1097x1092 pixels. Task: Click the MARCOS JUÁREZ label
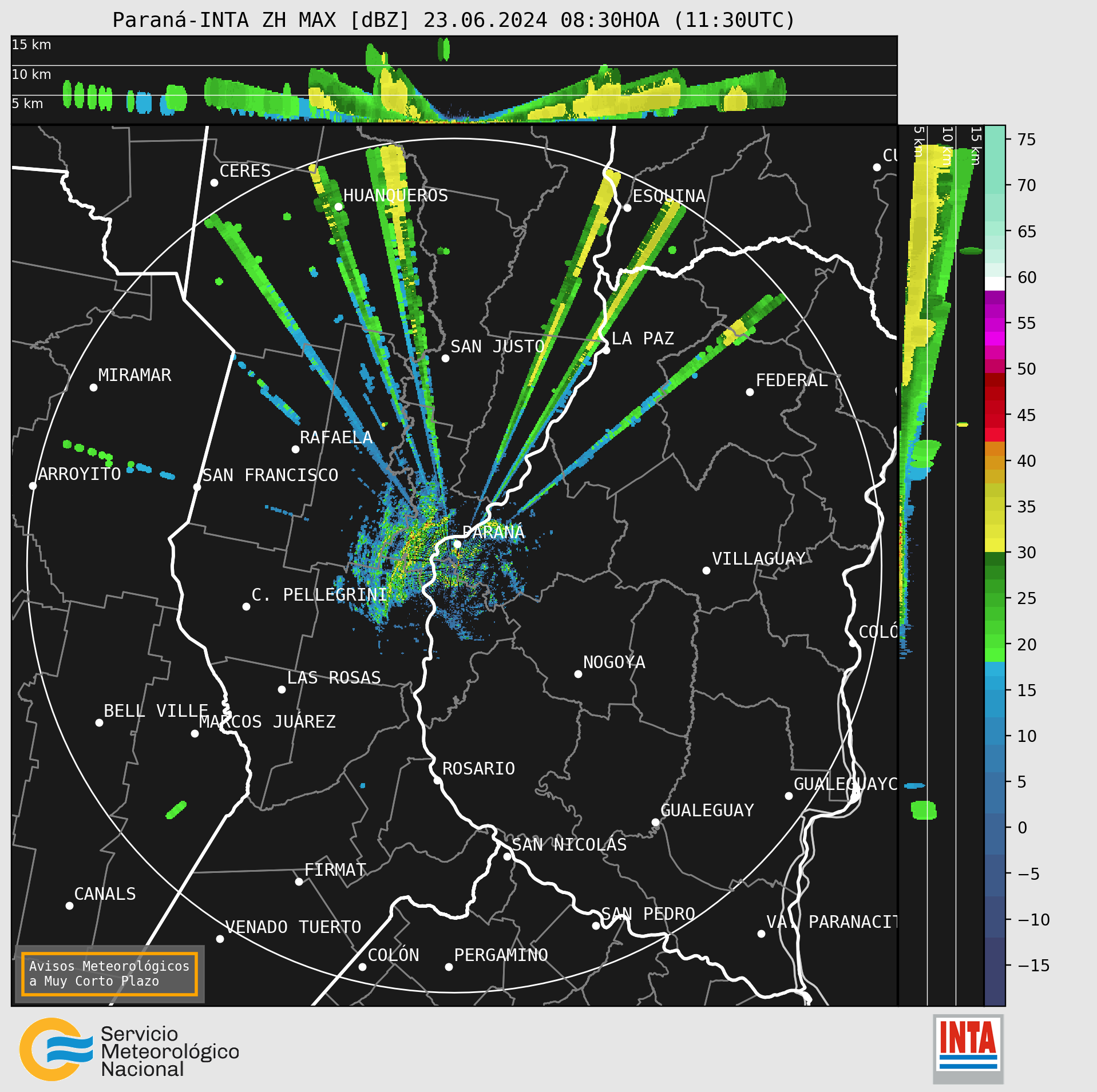(x=267, y=722)
